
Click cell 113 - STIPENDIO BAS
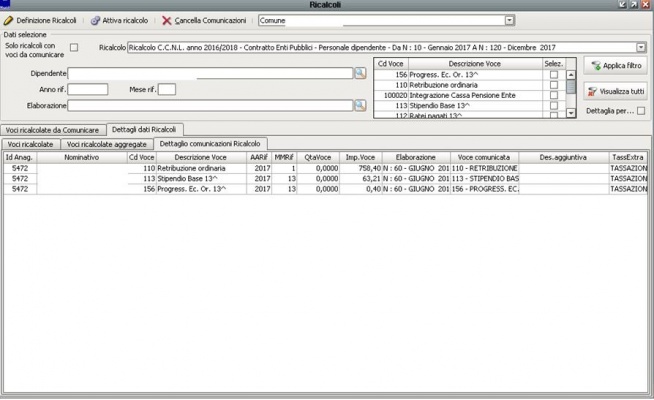click(484, 179)
